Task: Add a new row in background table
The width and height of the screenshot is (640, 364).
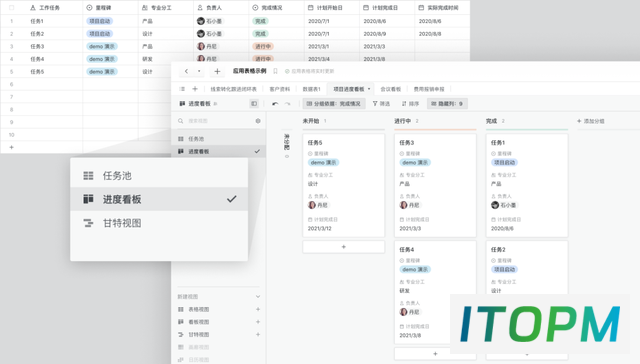Action: tap(11, 147)
